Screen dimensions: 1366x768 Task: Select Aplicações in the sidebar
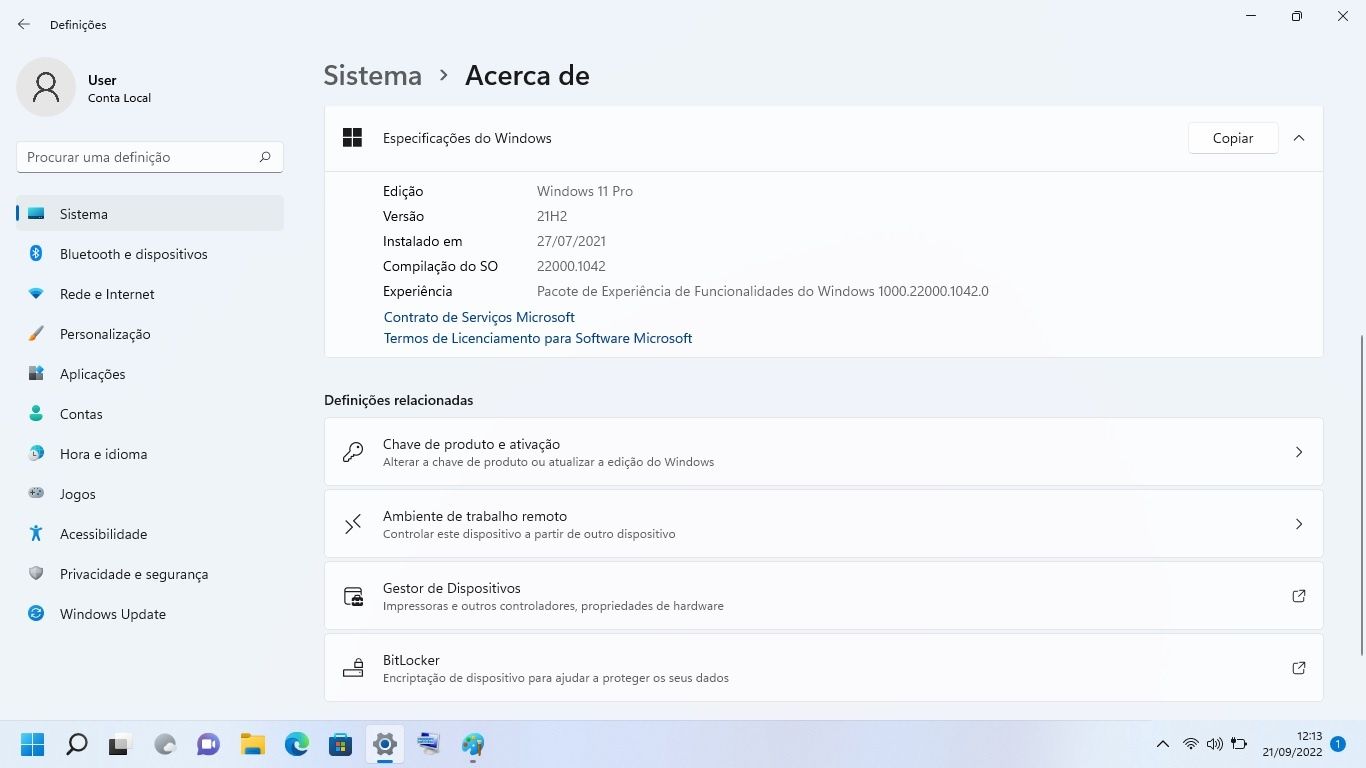tap(150, 374)
